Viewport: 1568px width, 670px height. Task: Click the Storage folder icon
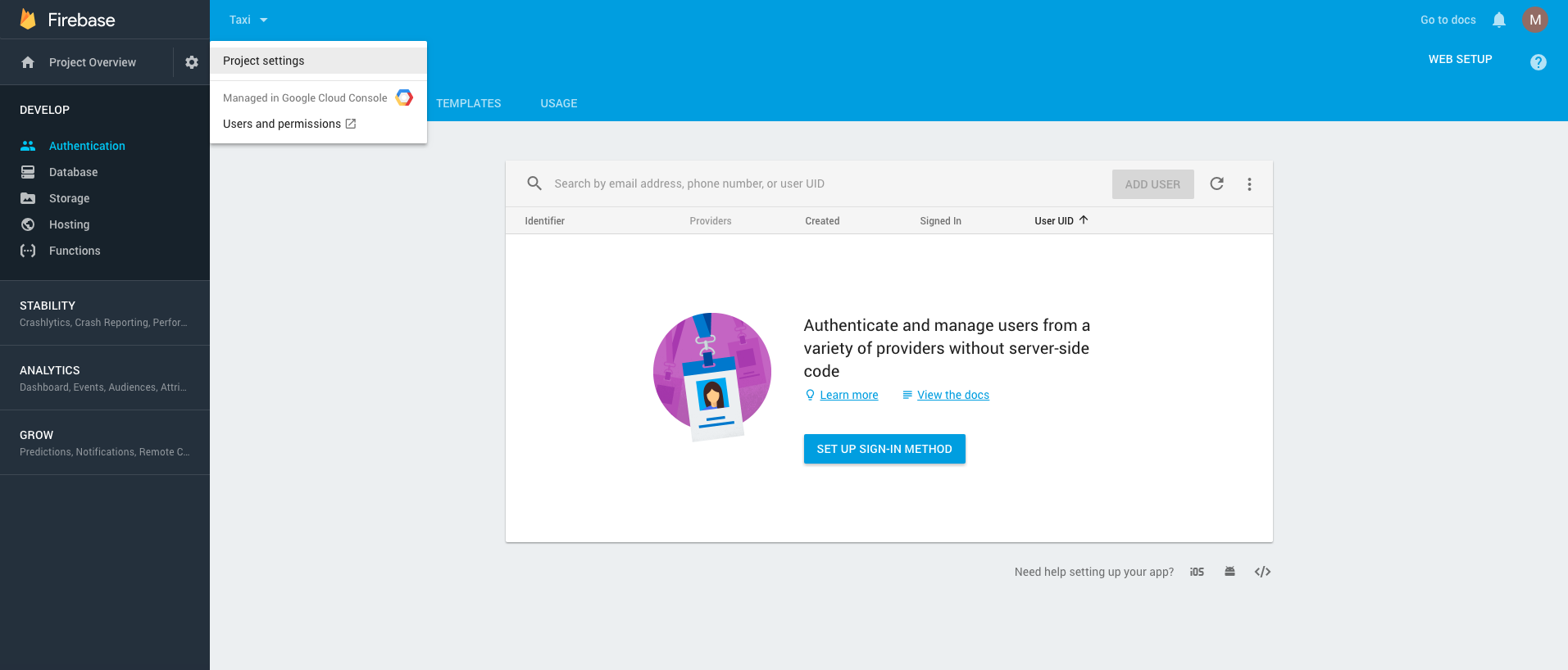point(28,198)
